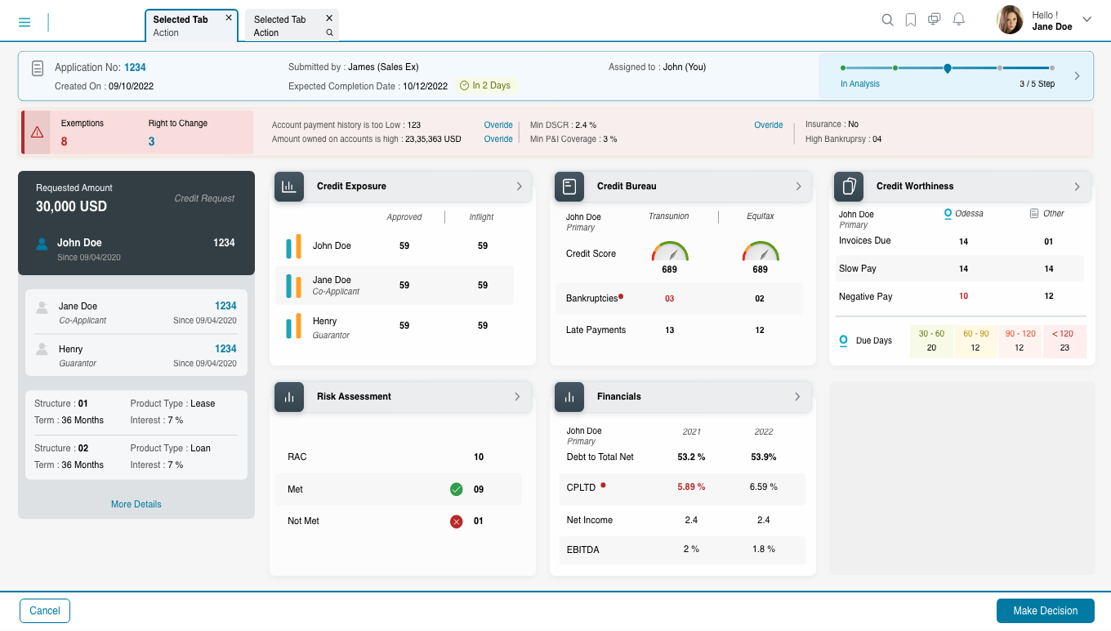Open the Jane Doe user dropdown arrow

click(1087, 20)
